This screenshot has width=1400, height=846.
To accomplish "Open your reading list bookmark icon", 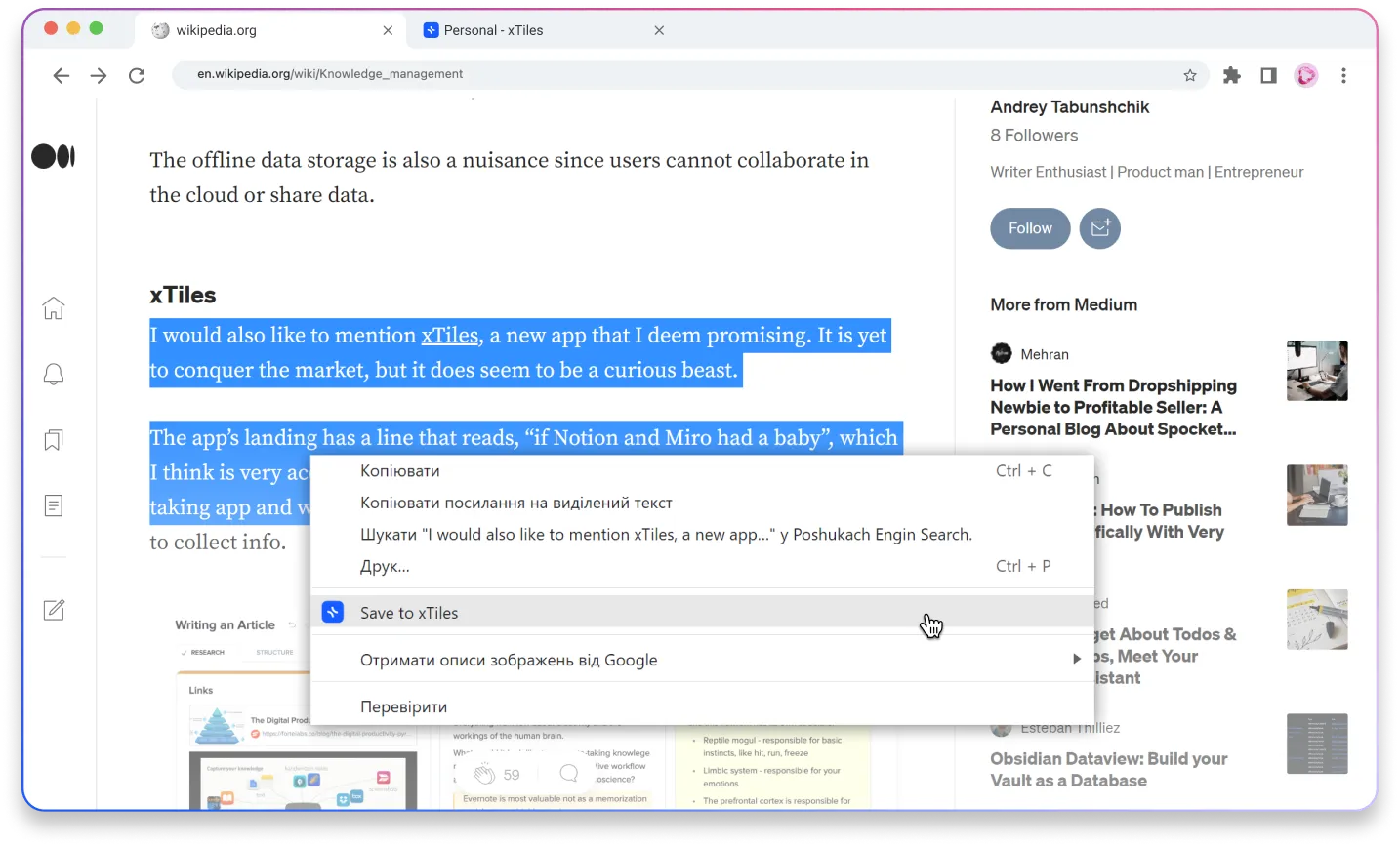I will point(53,439).
